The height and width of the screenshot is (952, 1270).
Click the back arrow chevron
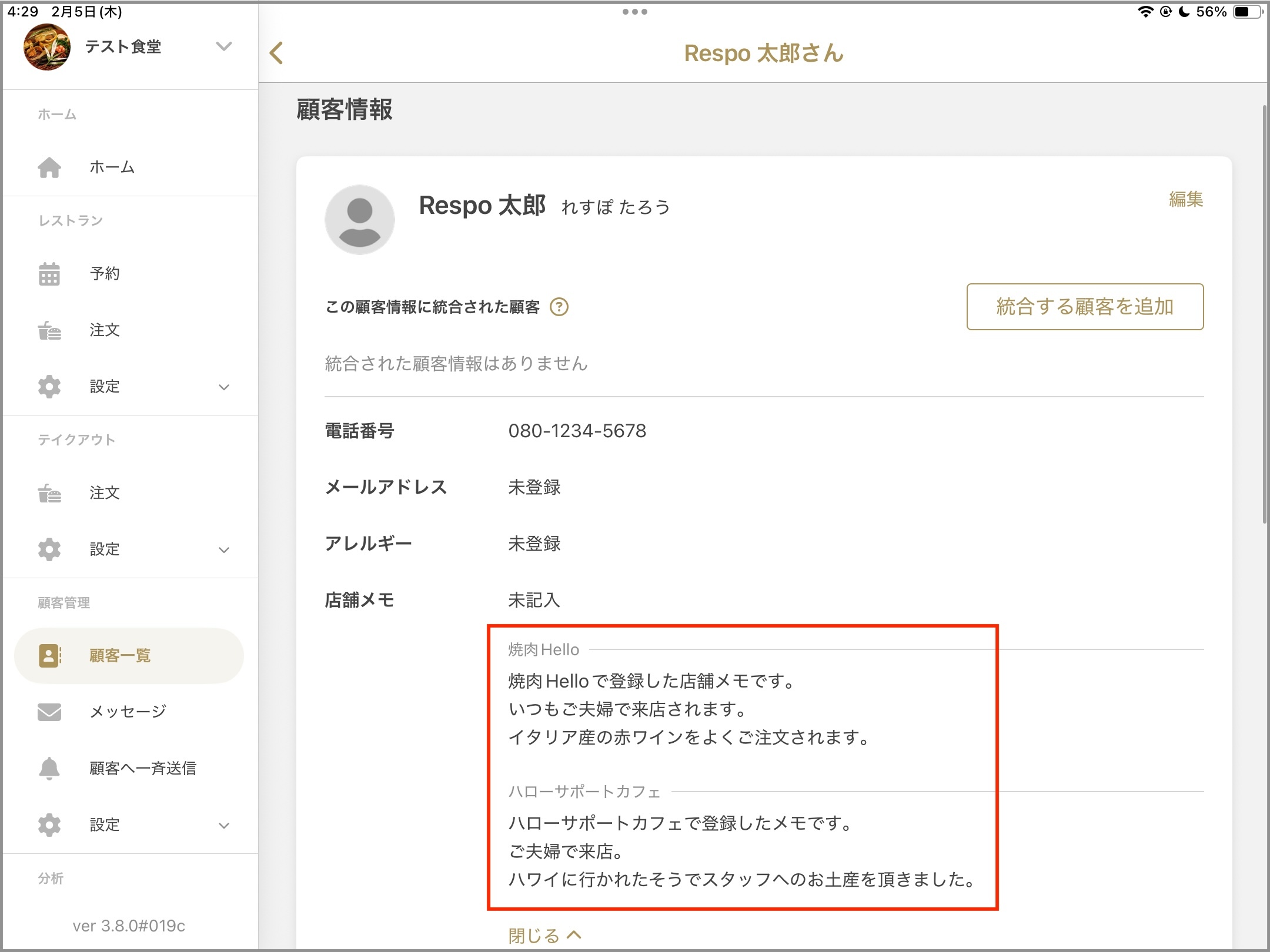277,53
